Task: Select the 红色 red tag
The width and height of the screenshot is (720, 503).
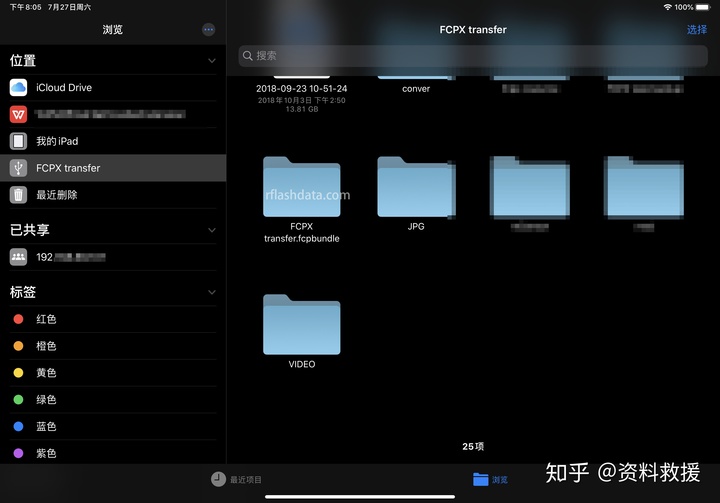Action: [x=113, y=319]
